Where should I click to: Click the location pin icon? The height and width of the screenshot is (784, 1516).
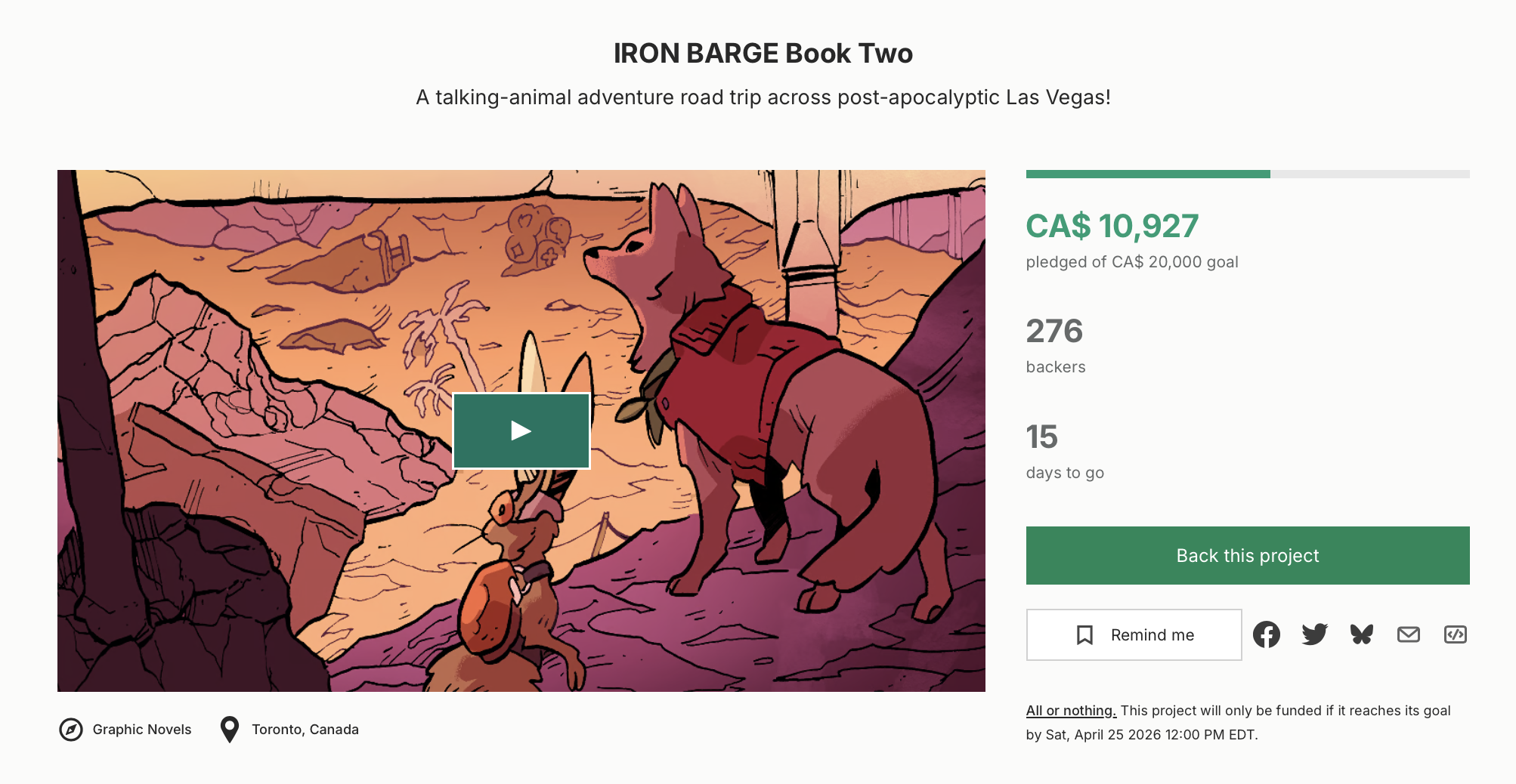pyautogui.click(x=230, y=730)
